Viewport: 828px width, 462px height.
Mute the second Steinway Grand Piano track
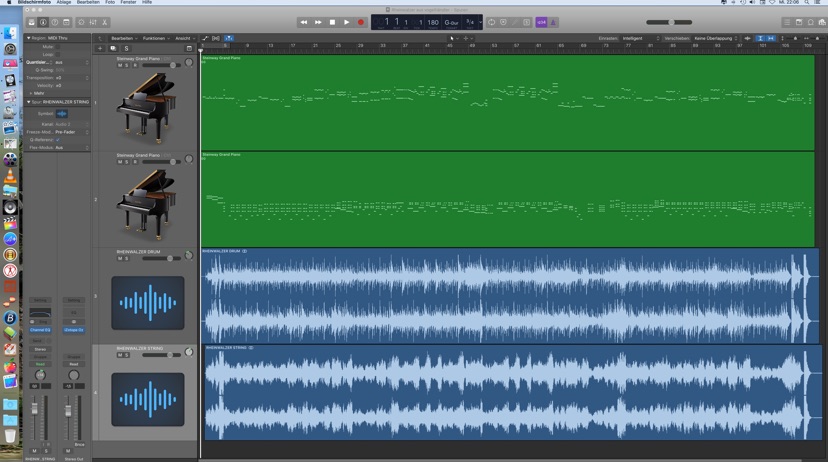pyautogui.click(x=120, y=162)
